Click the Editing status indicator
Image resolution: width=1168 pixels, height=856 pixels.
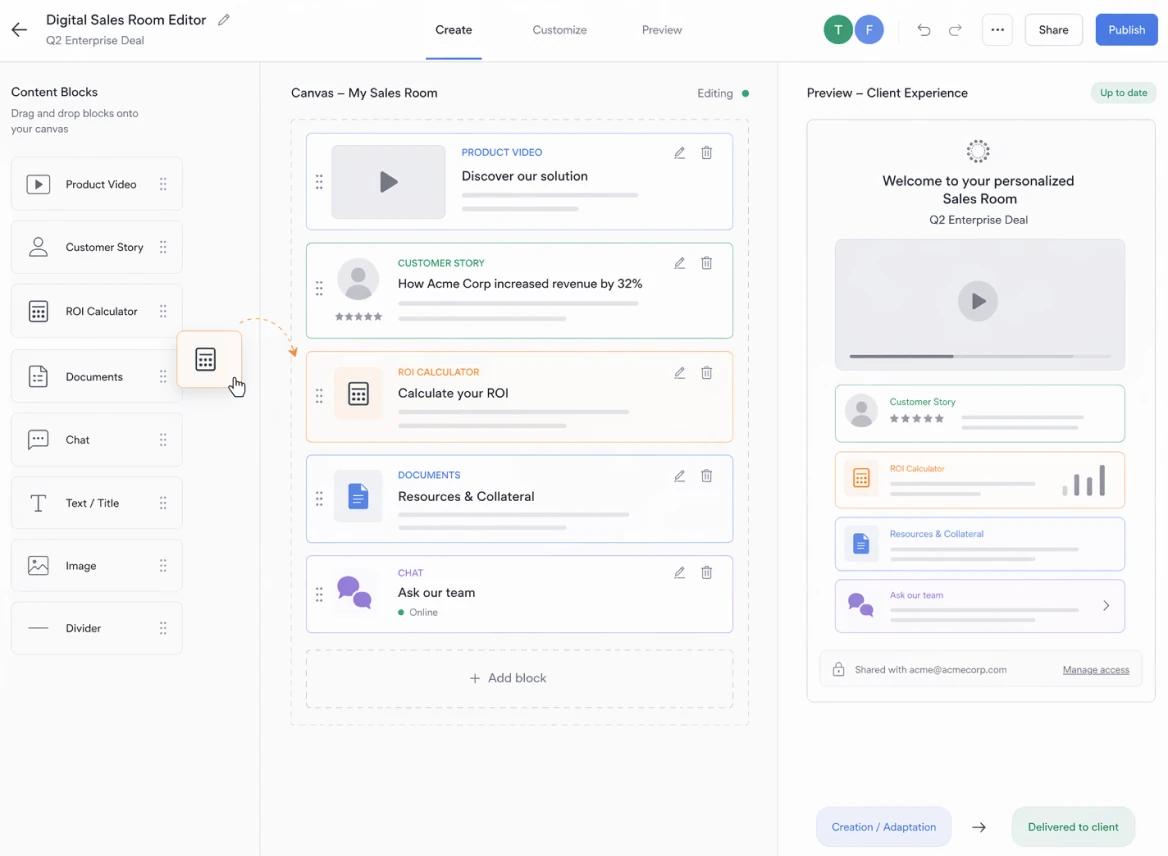723,93
